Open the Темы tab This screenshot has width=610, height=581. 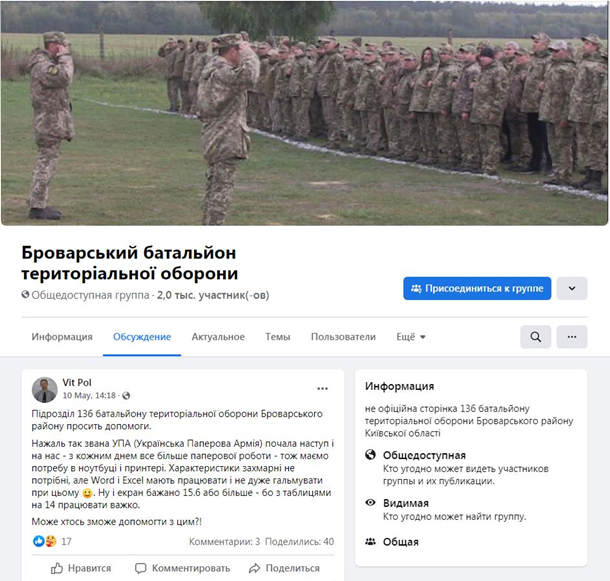click(278, 337)
